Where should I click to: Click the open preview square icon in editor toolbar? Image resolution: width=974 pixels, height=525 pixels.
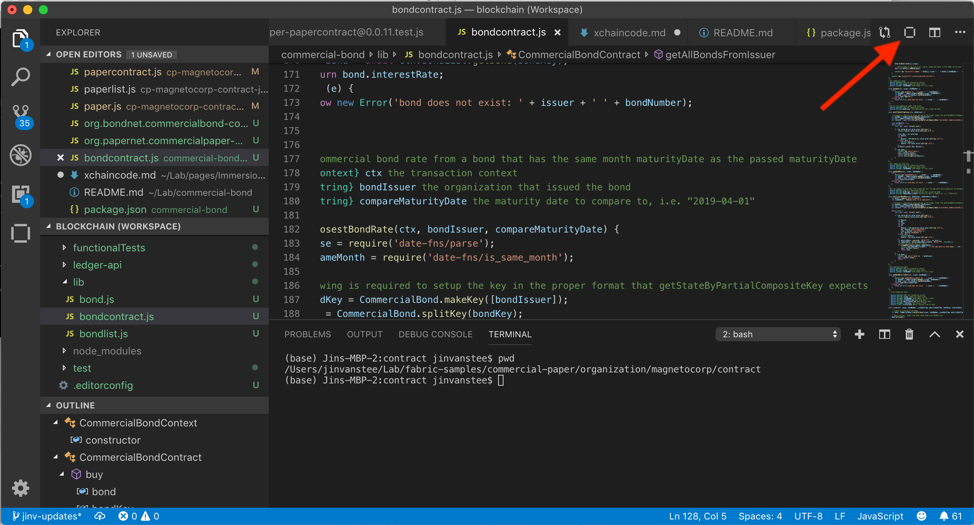(x=909, y=32)
